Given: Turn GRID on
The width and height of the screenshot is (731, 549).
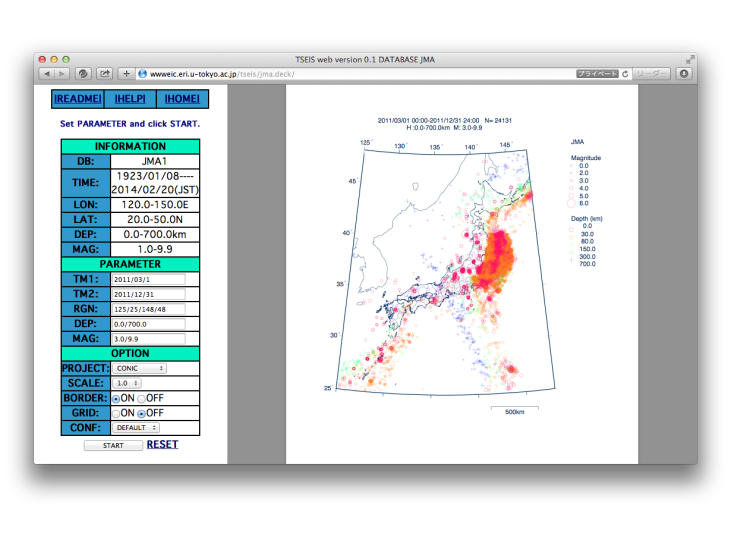Looking at the screenshot, I should tap(116, 414).
